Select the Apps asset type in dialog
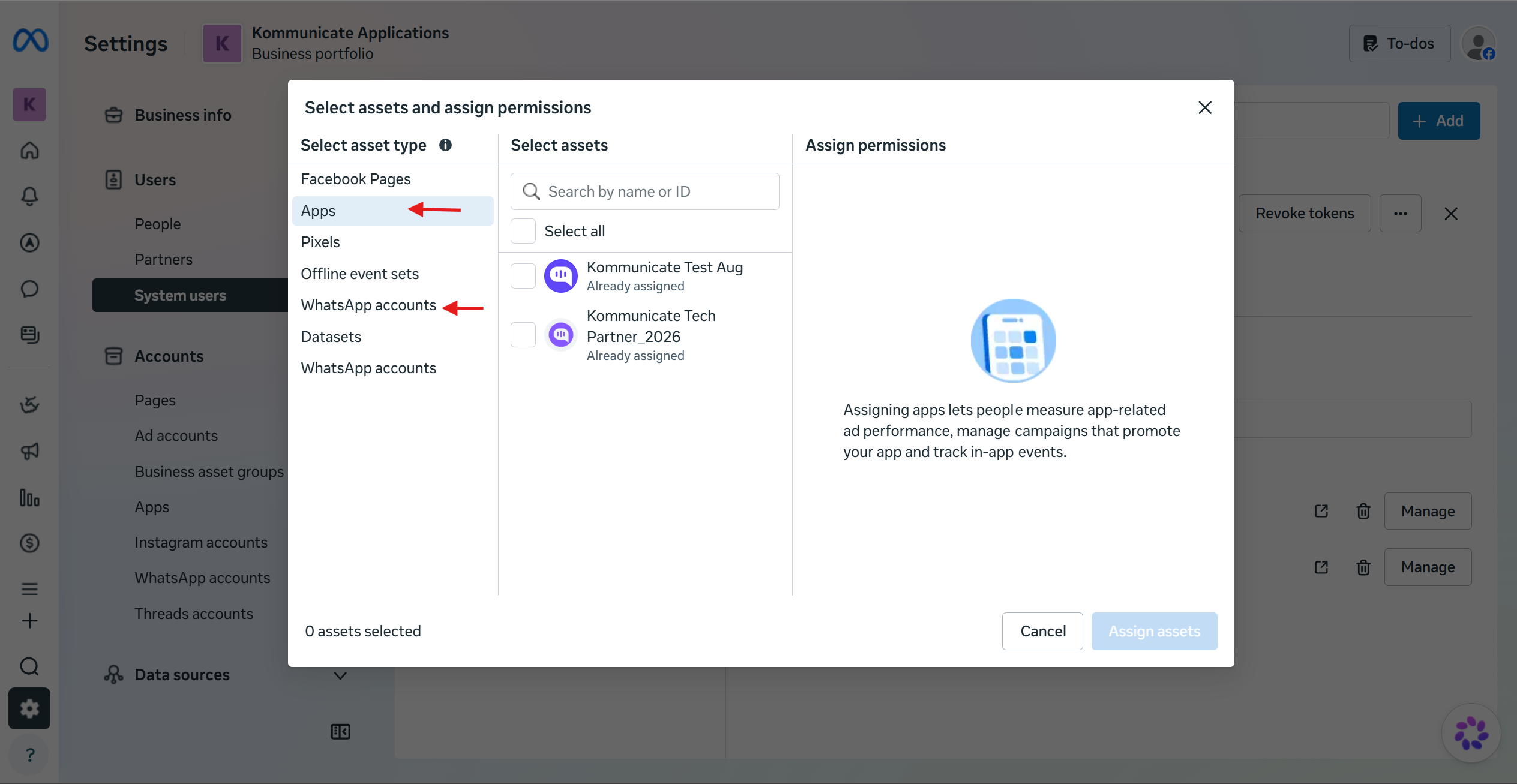This screenshot has width=1517, height=784. (393, 211)
